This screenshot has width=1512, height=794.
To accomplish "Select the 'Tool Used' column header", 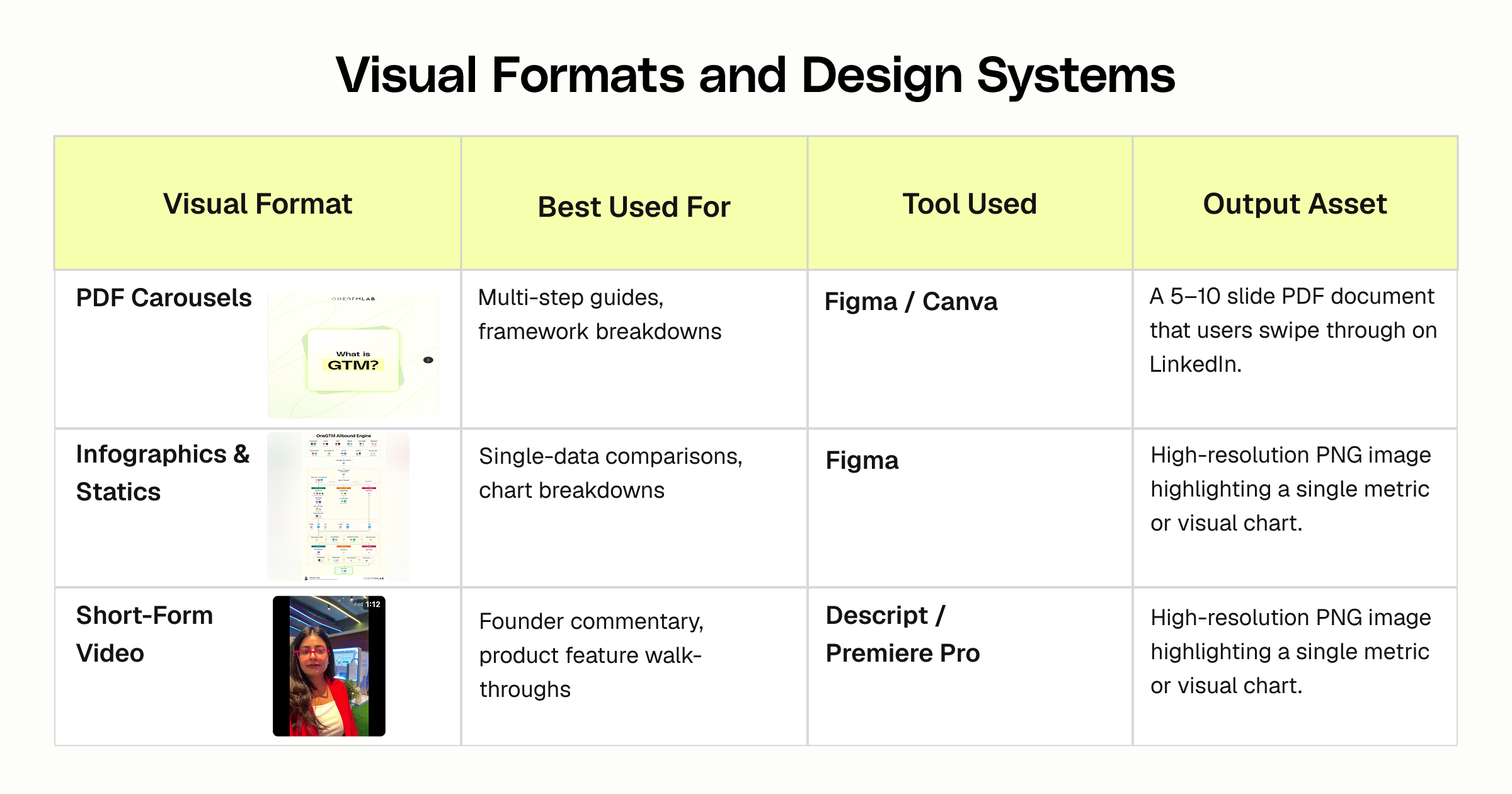I will 970,204.
